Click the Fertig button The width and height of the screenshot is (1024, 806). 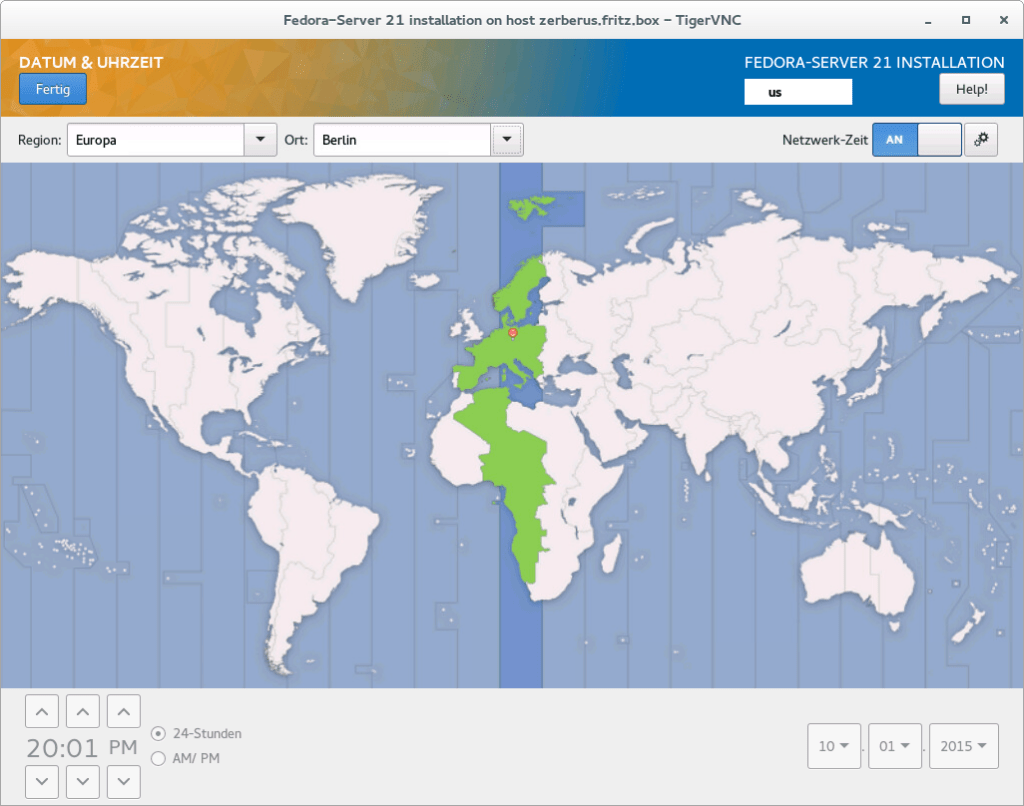tap(53, 89)
